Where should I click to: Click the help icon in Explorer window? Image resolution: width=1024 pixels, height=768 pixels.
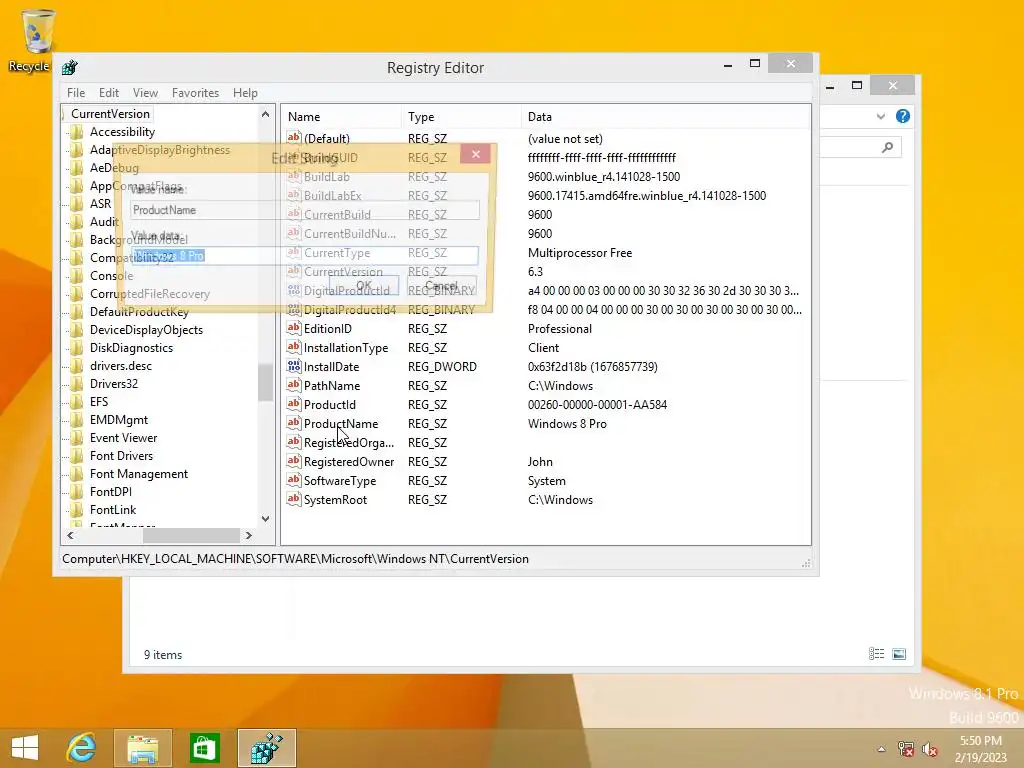pos(903,116)
